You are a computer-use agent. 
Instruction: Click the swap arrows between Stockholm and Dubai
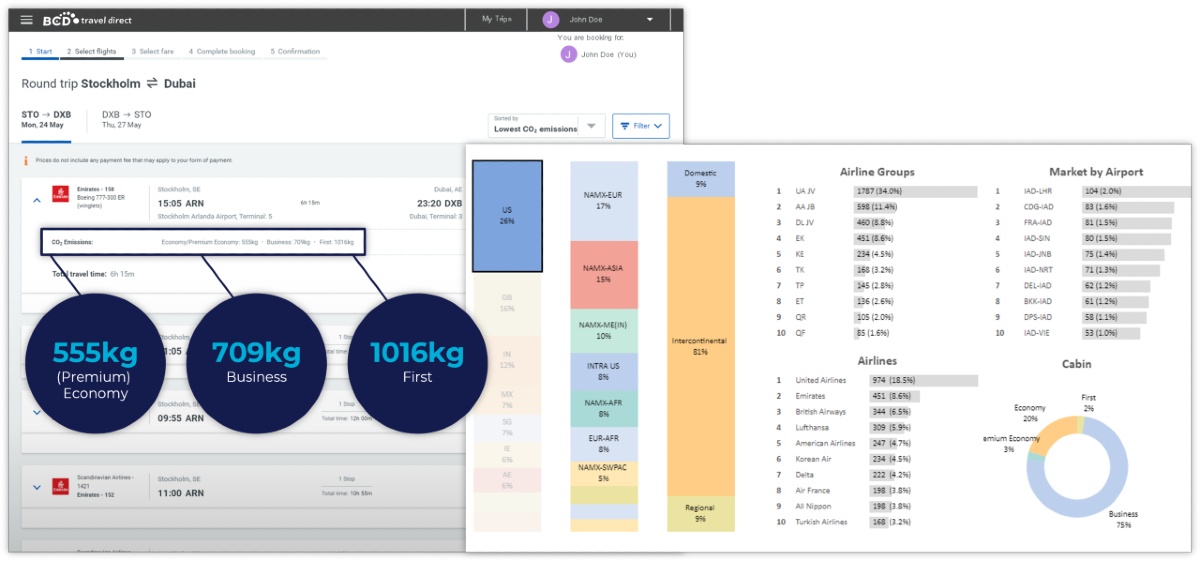[x=152, y=84]
